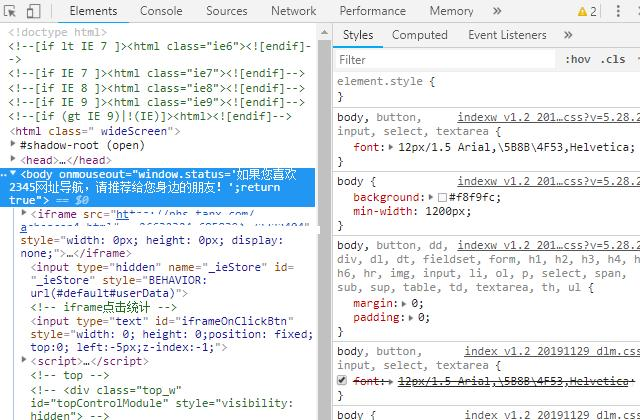The height and width of the screenshot is (420, 640).
Task: Select the commented top_w div node
Action: pos(162,403)
